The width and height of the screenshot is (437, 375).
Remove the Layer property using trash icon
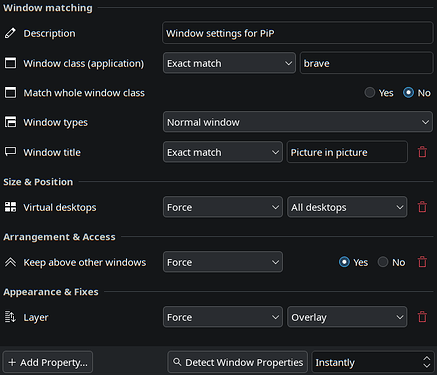(422, 317)
